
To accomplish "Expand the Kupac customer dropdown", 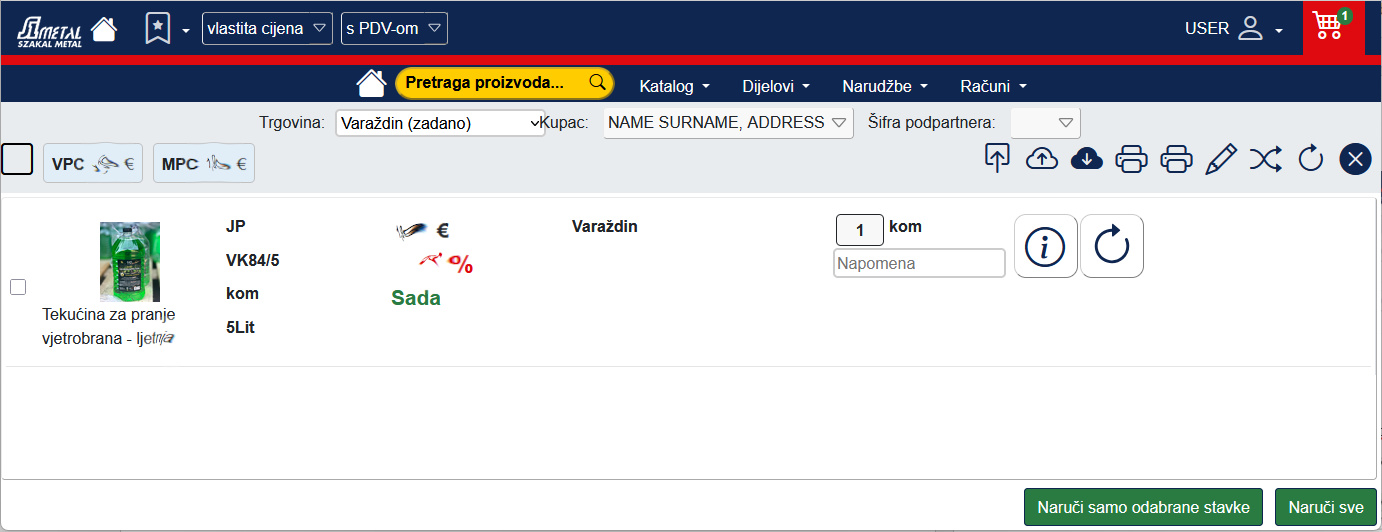I will pos(728,123).
